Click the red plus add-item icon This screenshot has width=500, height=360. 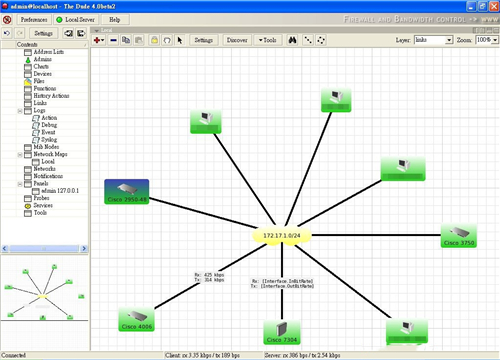(99, 40)
